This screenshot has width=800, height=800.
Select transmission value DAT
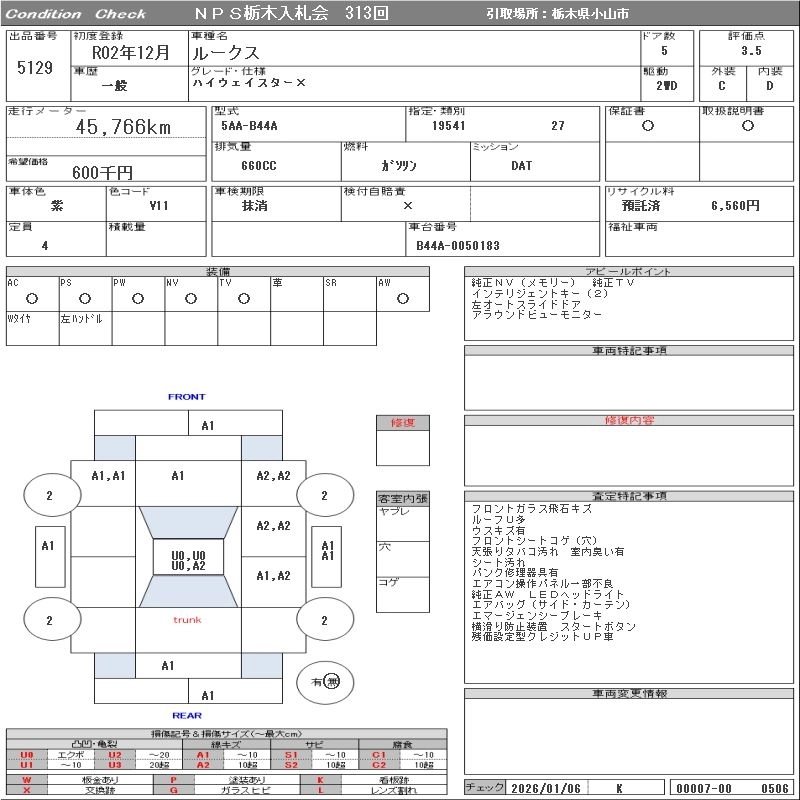pos(521,166)
